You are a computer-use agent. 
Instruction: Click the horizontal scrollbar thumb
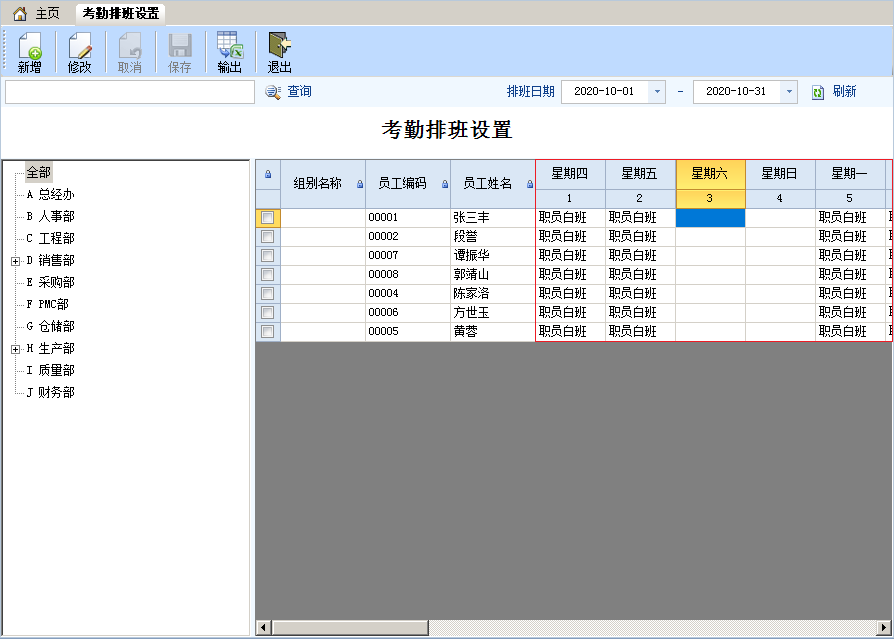coord(350,628)
